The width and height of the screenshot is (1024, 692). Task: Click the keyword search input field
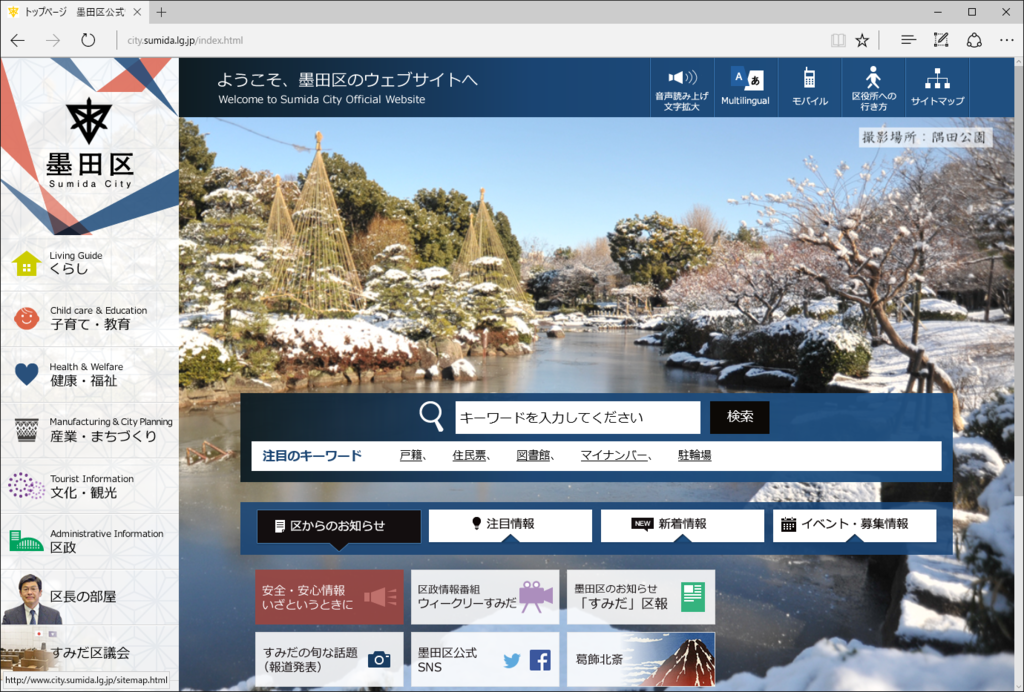click(577, 417)
